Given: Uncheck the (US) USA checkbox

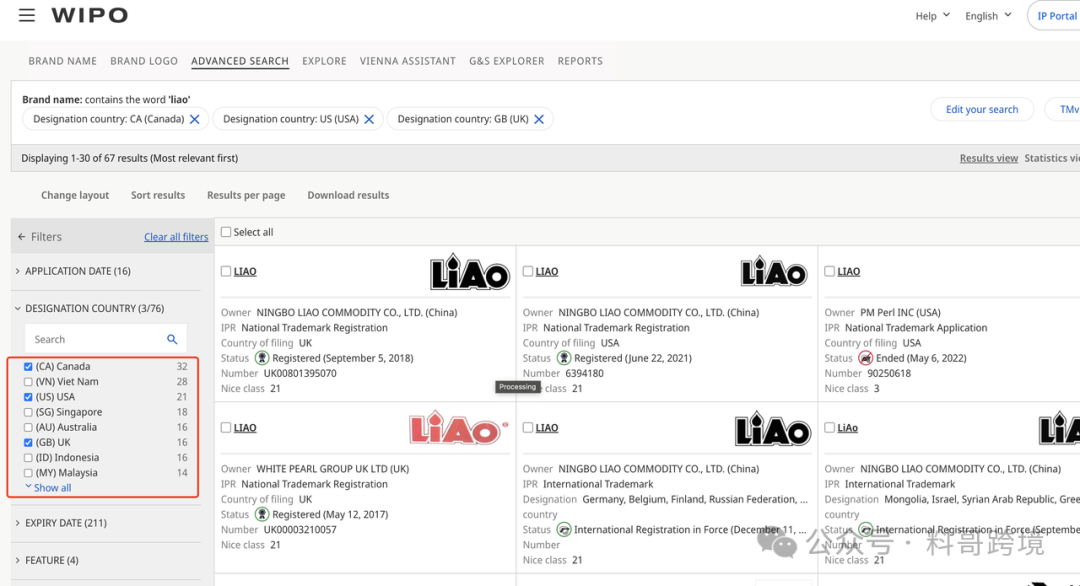Looking at the screenshot, I should coord(28,397).
